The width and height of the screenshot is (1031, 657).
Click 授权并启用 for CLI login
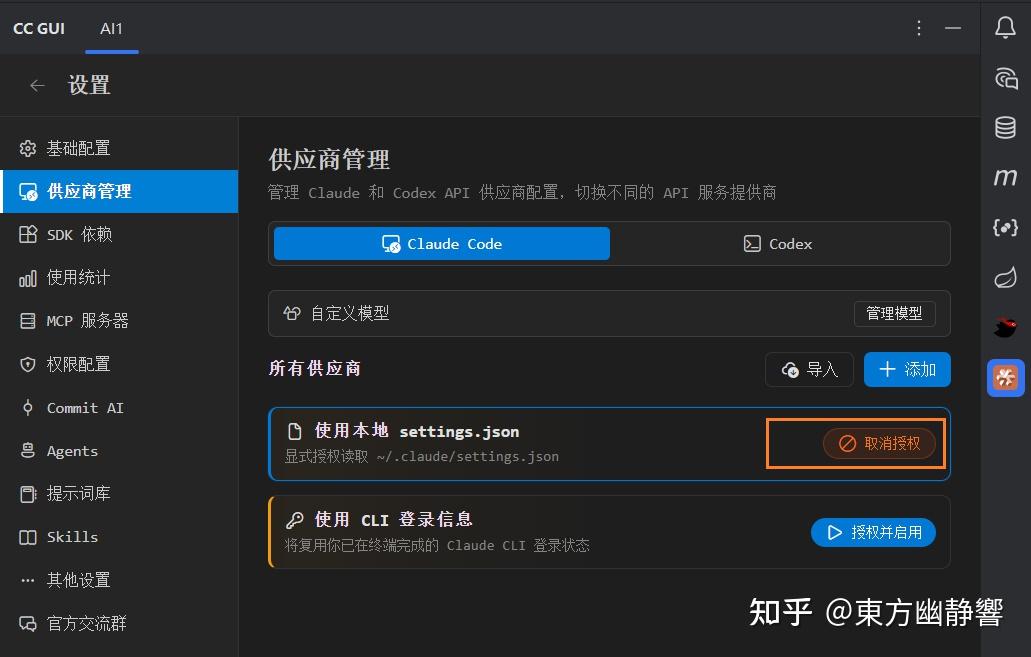click(873, 532)
